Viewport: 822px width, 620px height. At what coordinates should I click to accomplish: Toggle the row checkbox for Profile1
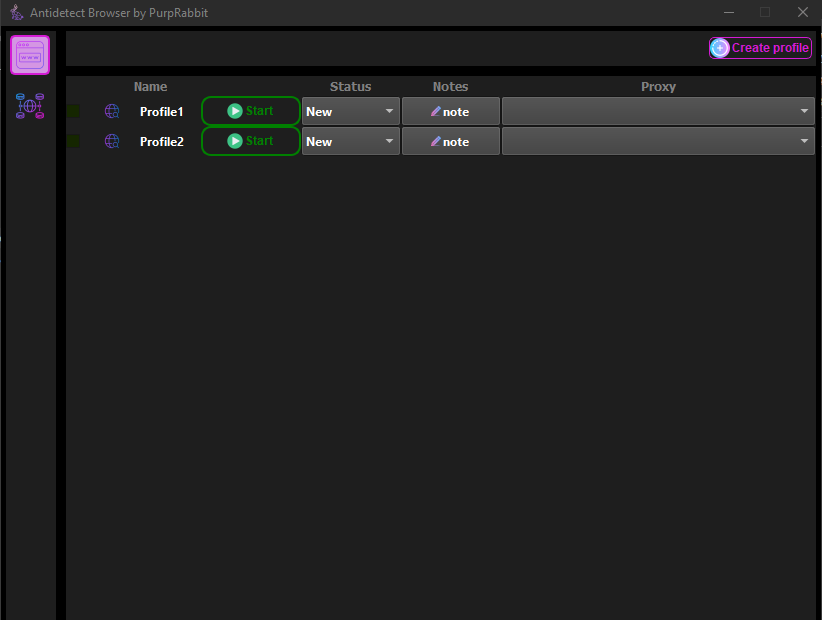(x=73, y=111)
